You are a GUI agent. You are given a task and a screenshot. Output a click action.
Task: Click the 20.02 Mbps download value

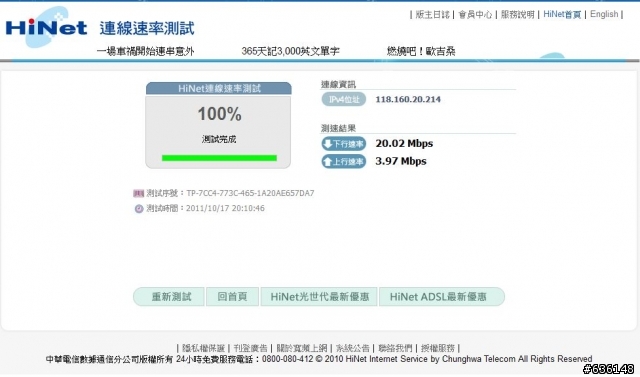pos(404,144)
